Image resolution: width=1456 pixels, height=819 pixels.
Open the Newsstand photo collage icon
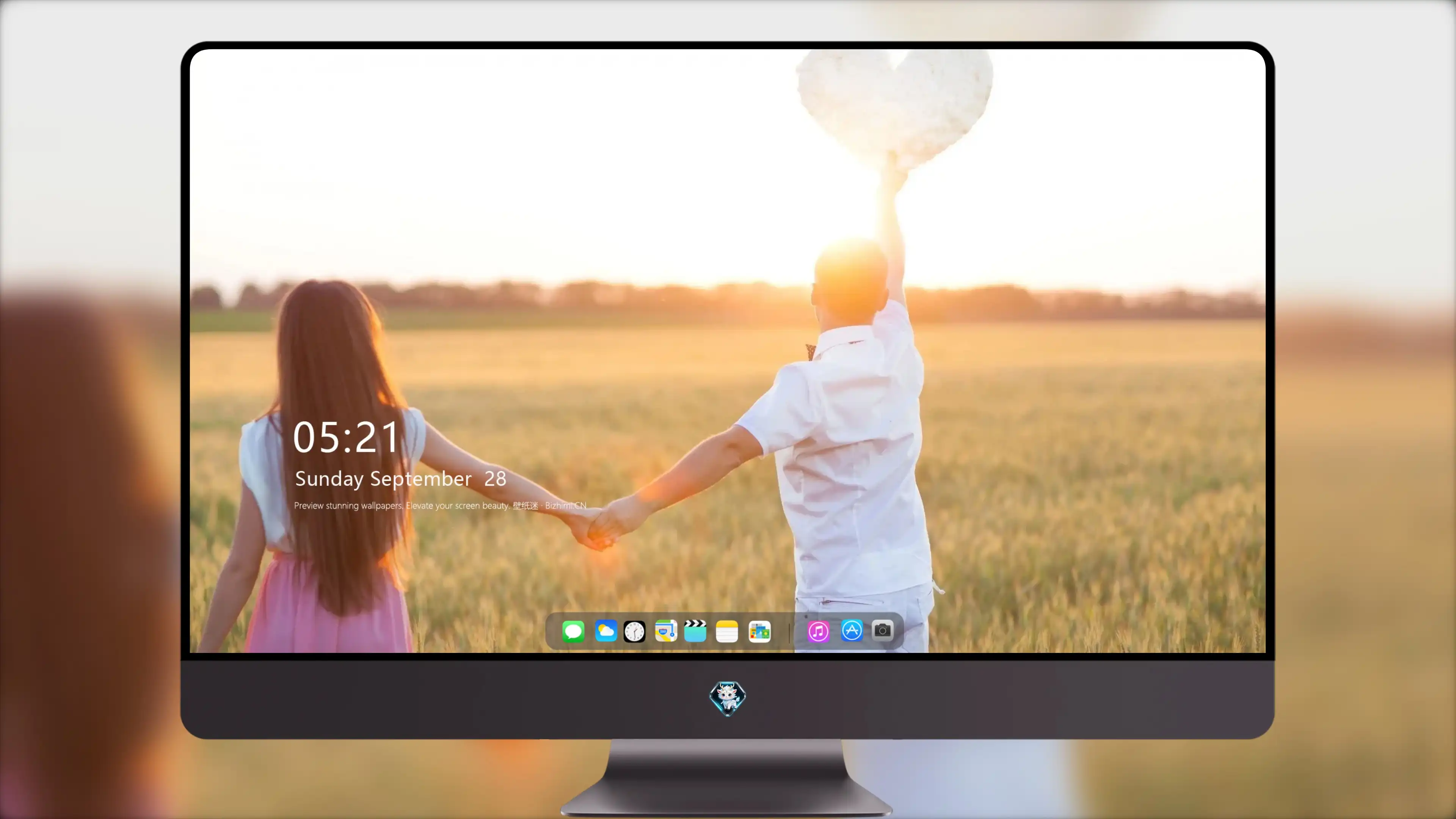[759, 631]
